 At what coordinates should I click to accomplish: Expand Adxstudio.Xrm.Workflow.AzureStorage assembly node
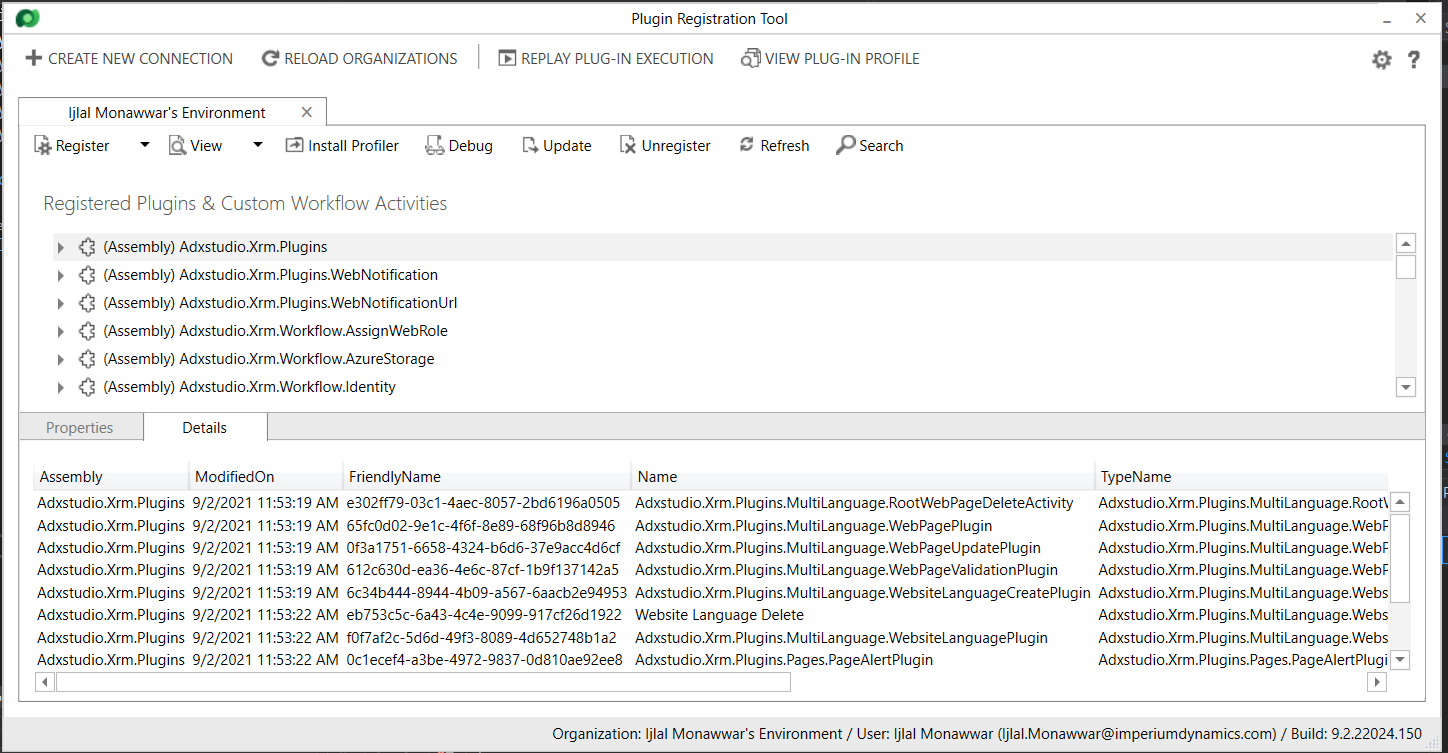tap(60, 359)
